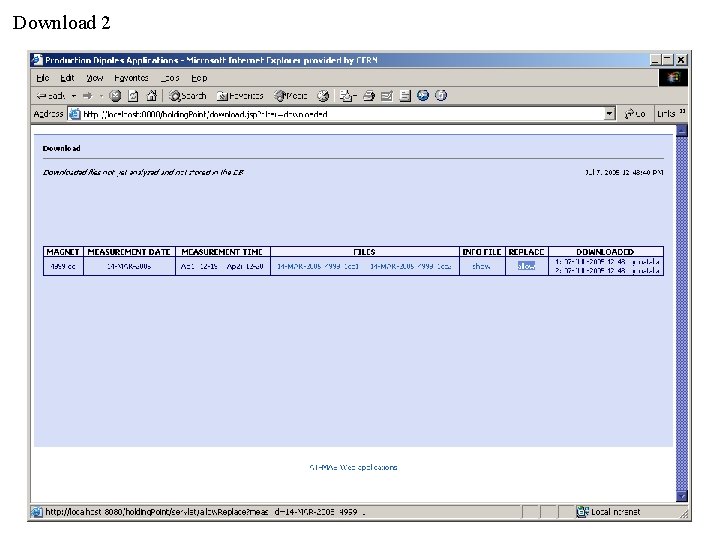
Task: Print the page with the printer icon
Action: [369, 96]
